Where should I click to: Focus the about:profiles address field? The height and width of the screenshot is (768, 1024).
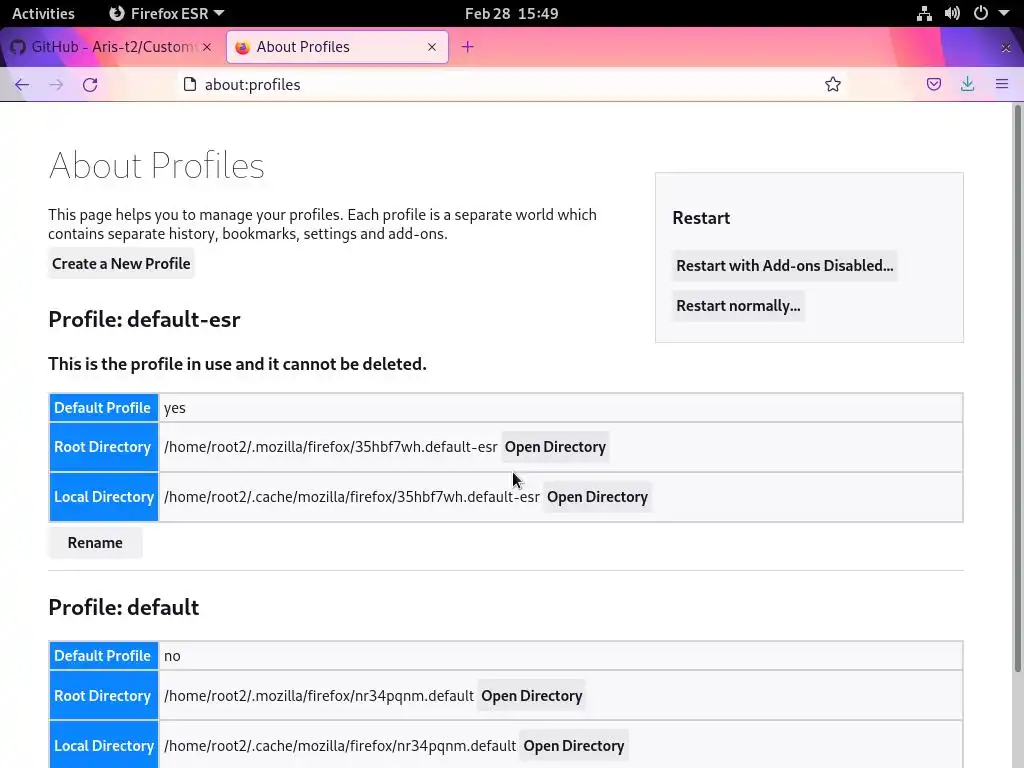[509, 84]
